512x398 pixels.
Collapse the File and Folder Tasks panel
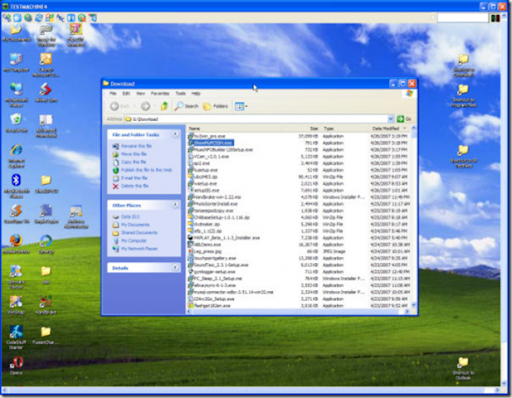coord(175,134)
